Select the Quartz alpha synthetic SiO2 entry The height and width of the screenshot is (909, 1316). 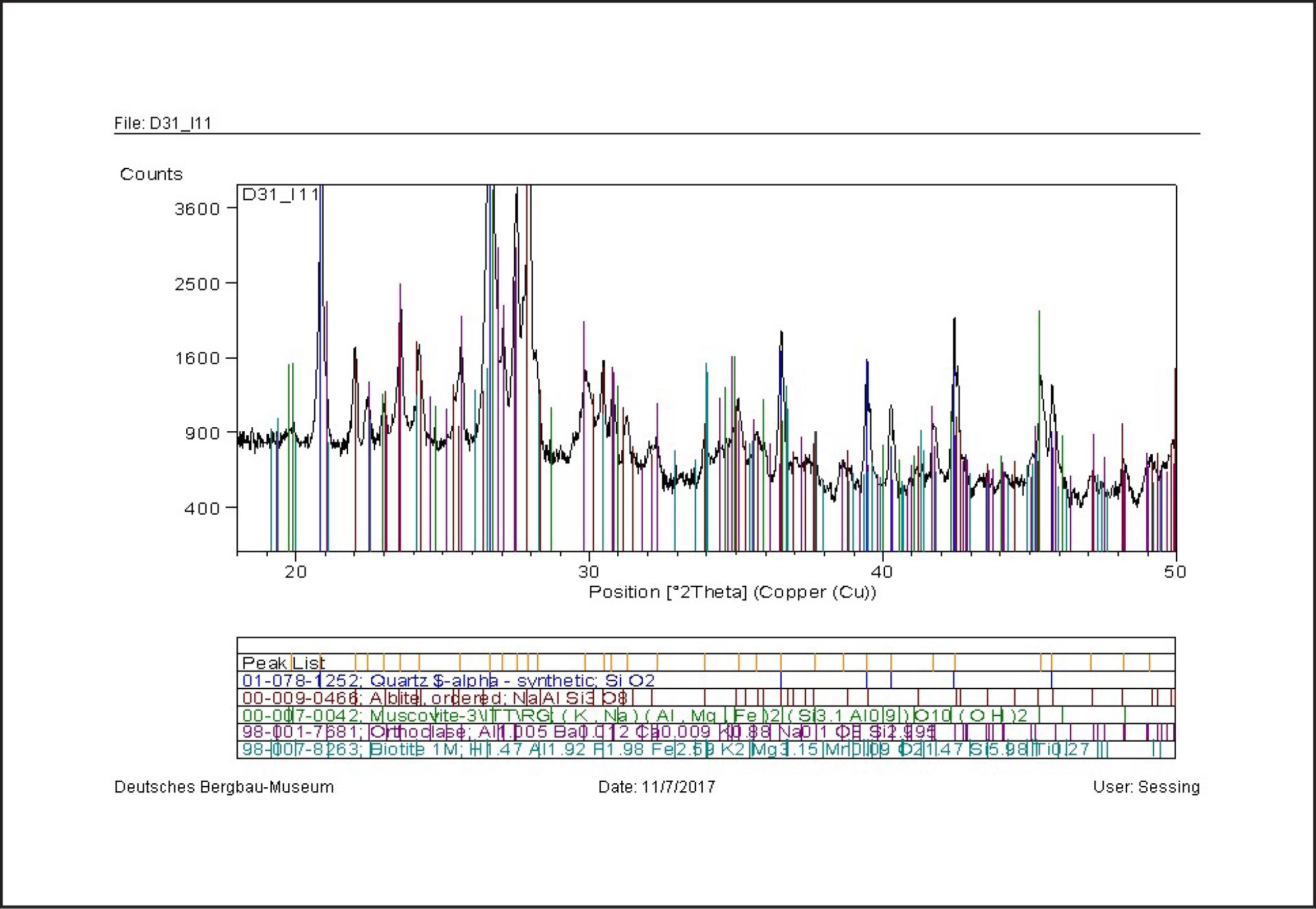pyautogui.click(x=448, y=680)
